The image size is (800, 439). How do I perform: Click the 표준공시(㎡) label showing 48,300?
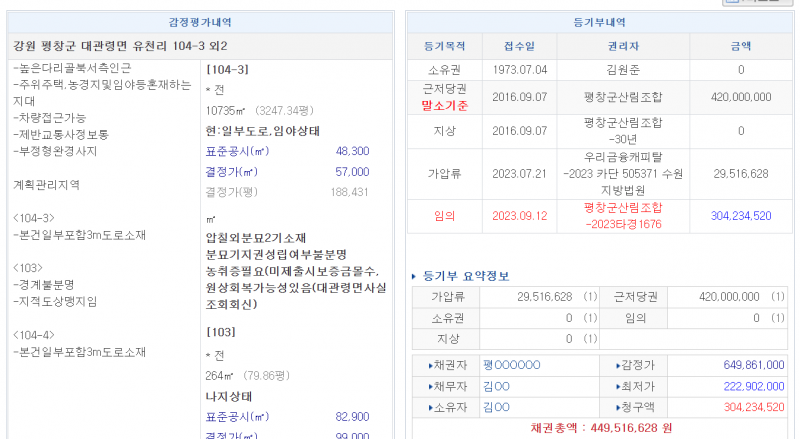pos(237,151)
